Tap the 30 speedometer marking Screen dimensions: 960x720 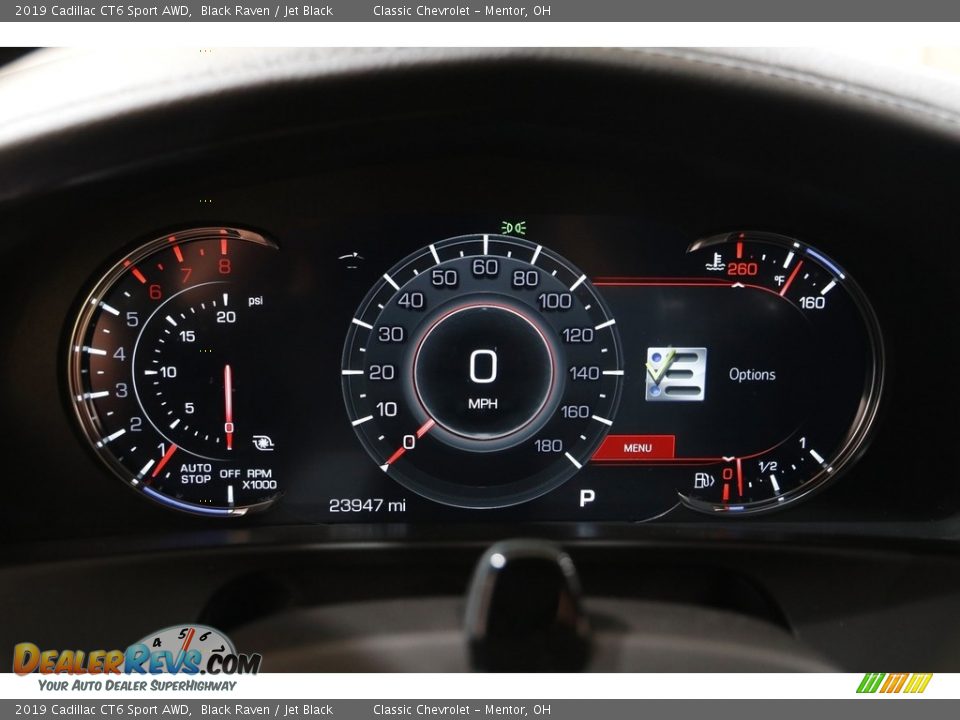pyautogui.click(x=391, y=334)
